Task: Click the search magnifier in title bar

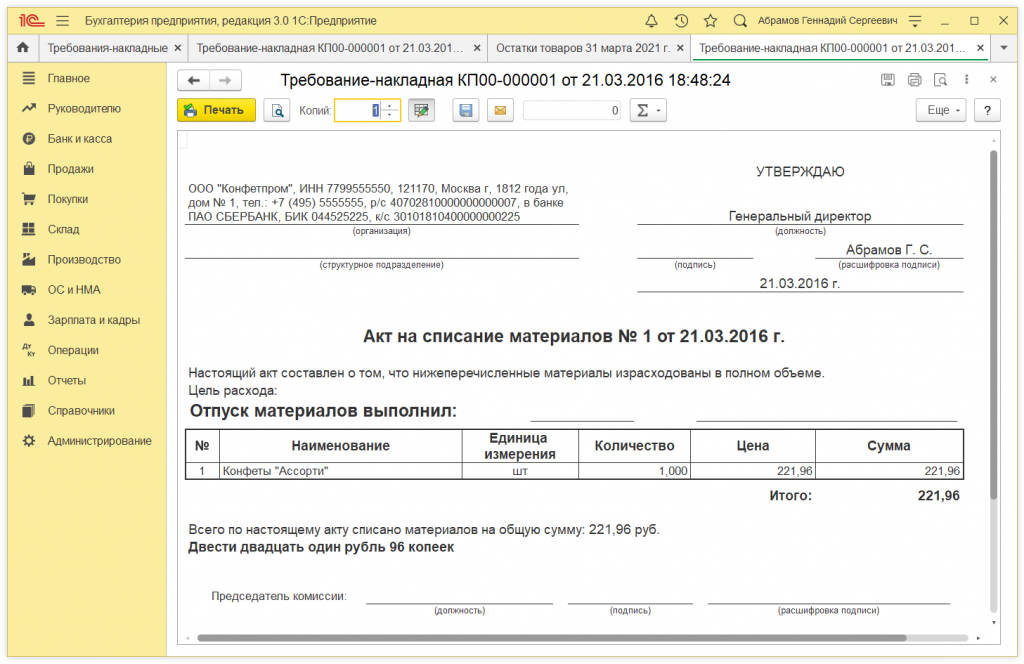Action: 740,20
